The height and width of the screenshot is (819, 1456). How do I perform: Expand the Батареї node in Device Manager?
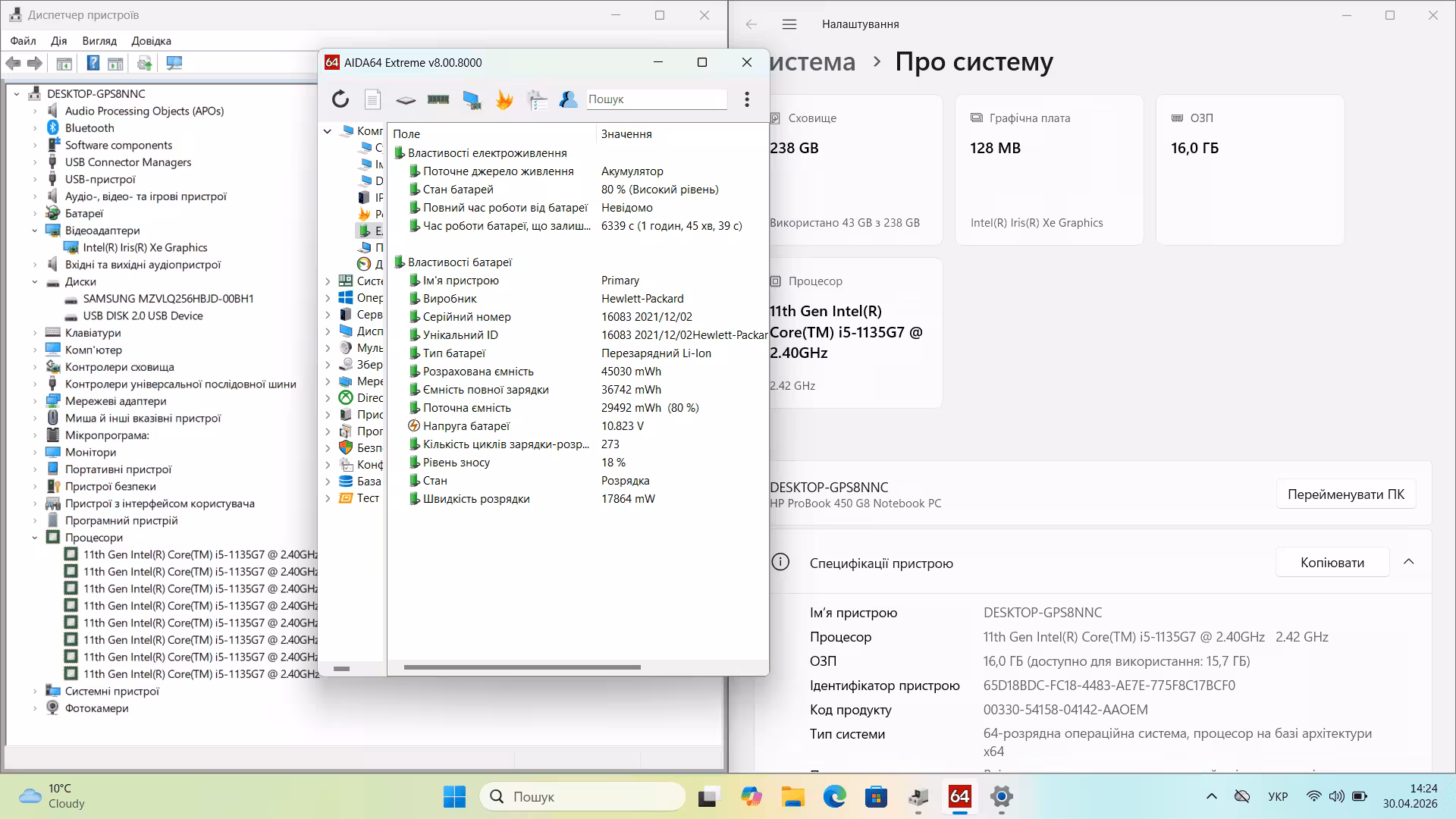[x=34, y=214]
